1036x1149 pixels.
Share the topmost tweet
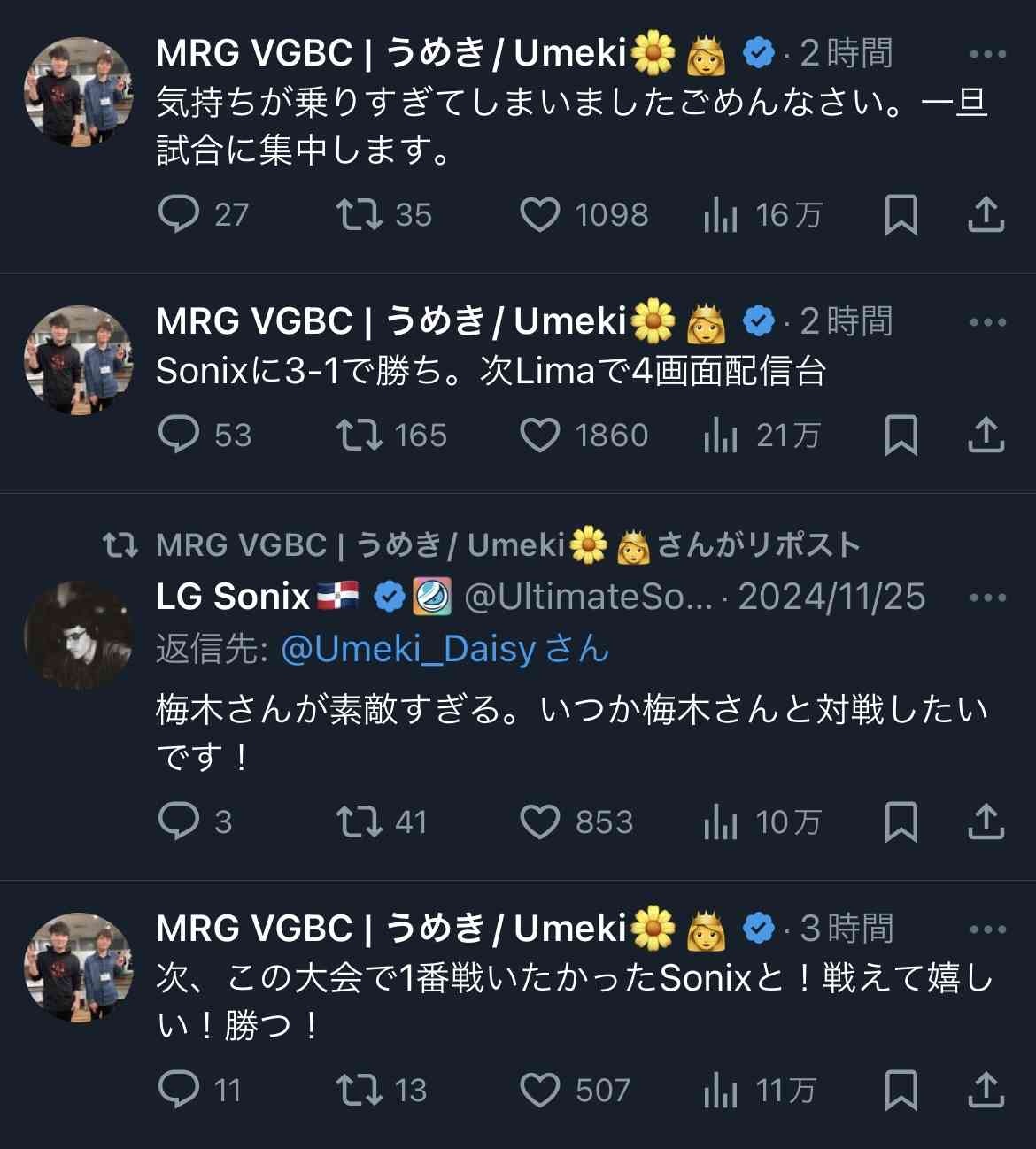coord(986,214)
